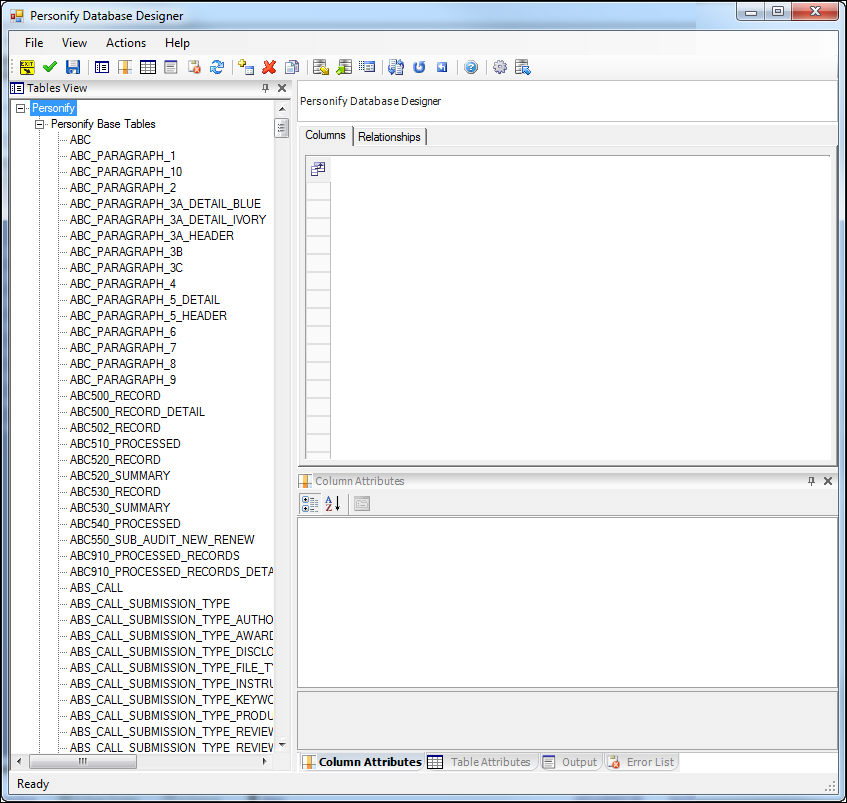This screenshot has width=847, height=803.
Task: Select the ABC table in tree
Action: (x=80, y=140)
